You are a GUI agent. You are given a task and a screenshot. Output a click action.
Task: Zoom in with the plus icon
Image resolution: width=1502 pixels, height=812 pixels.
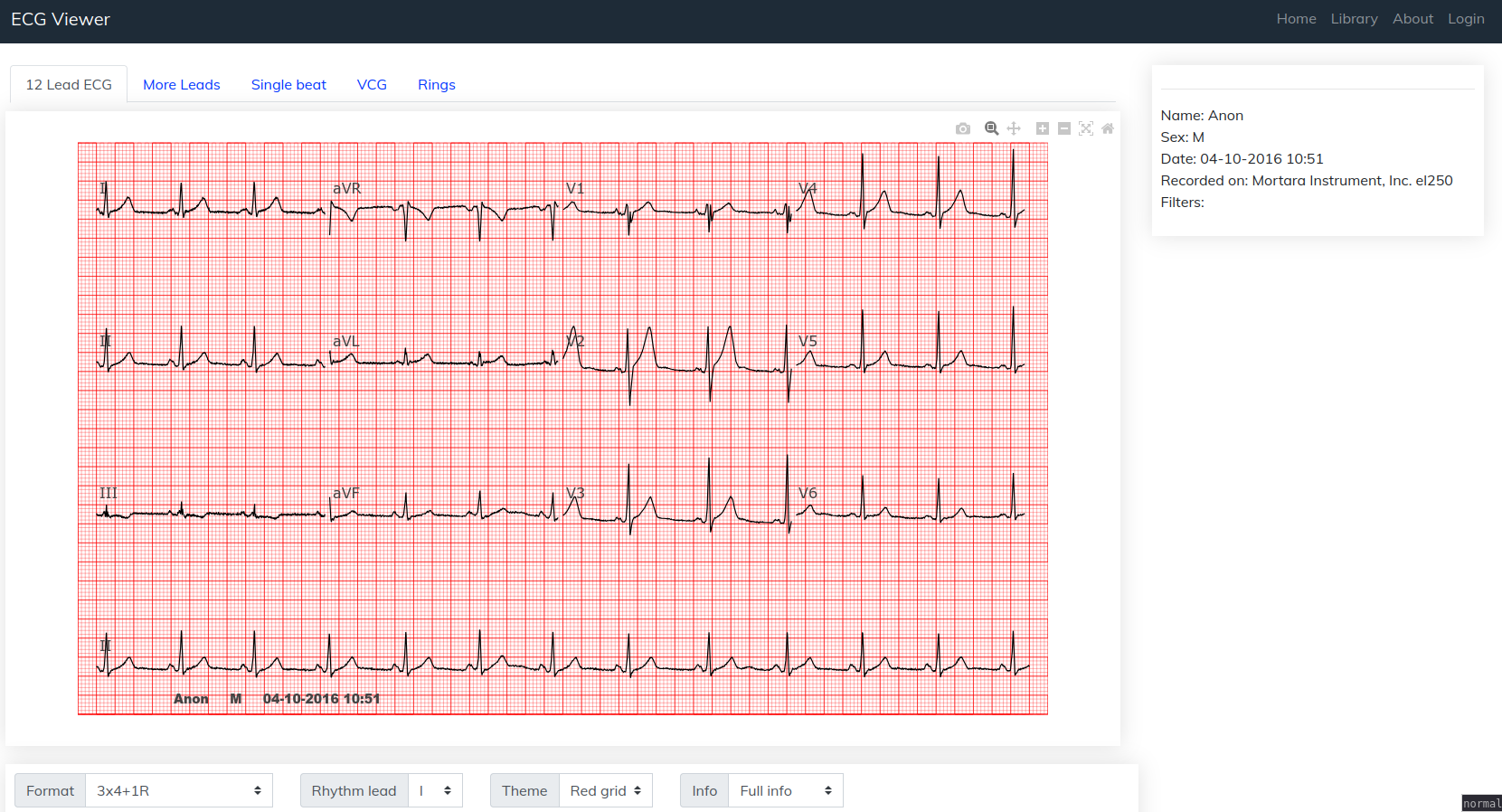(x=1043, y=128)
